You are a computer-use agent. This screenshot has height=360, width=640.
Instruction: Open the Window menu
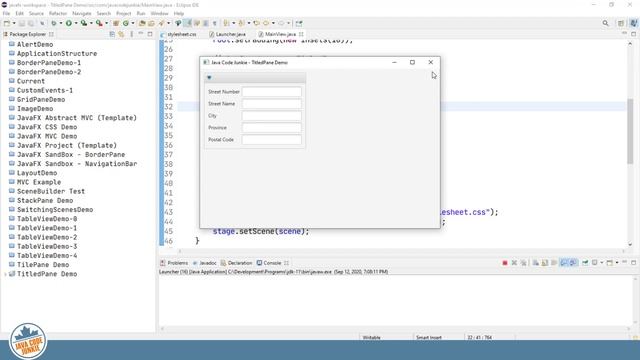click(x=159, y=13)
